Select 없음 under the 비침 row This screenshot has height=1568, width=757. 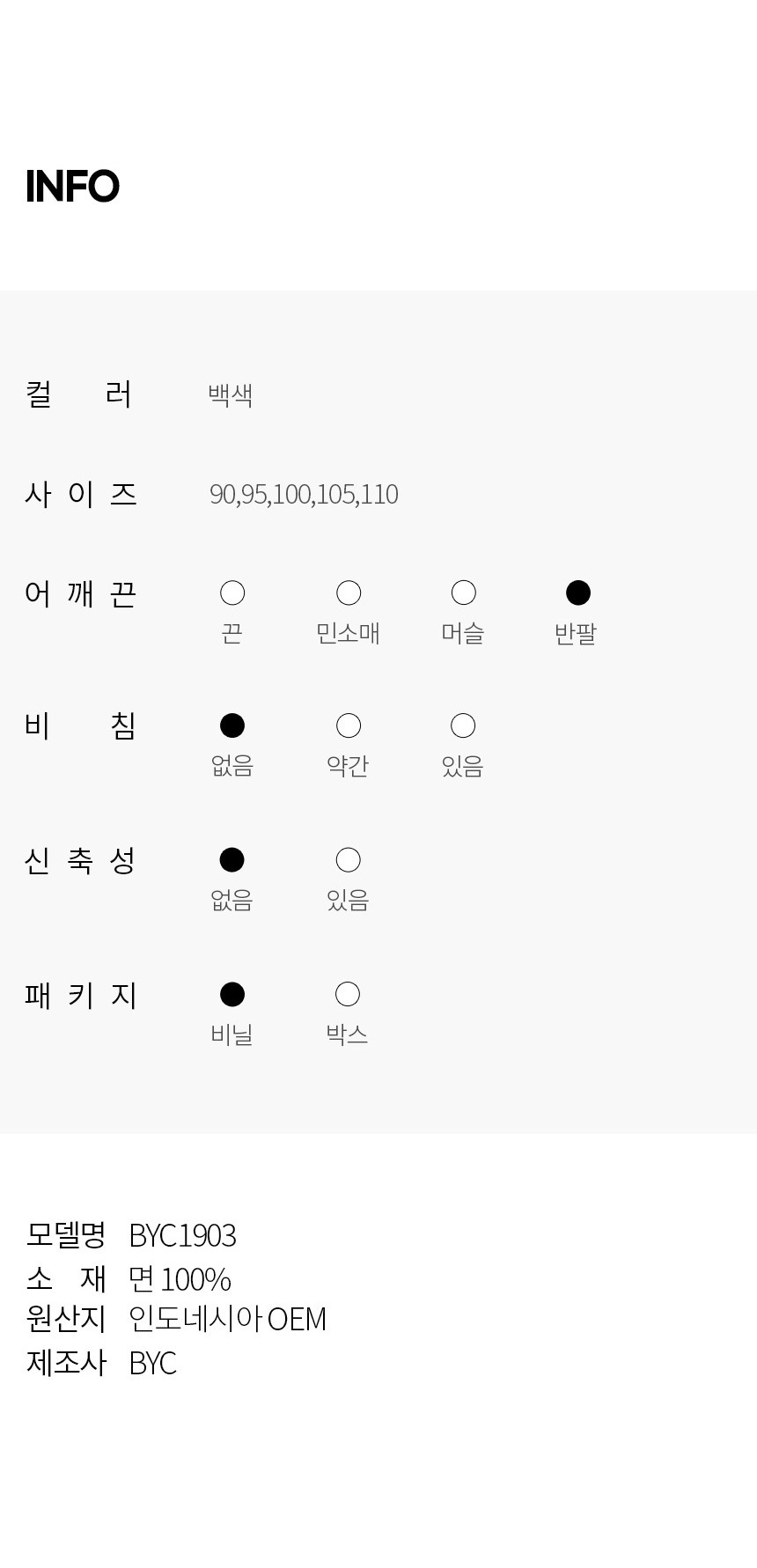coord(232,725)
